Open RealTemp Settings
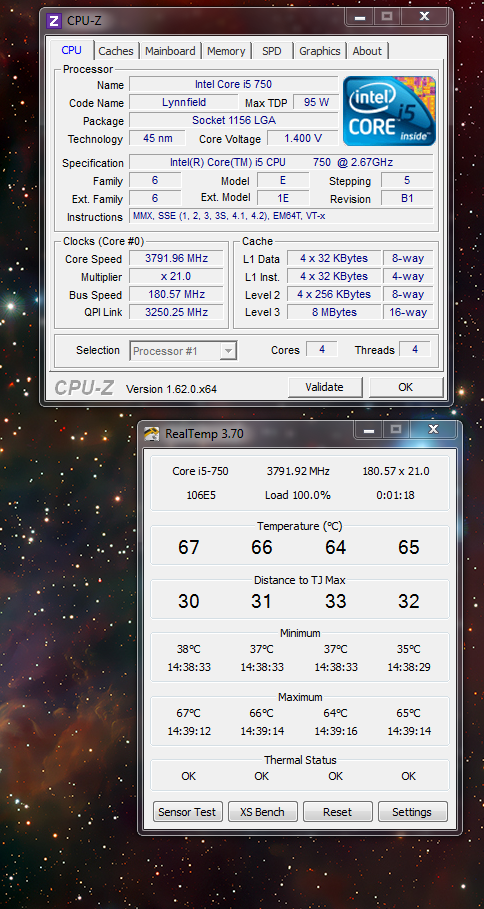 412,812
